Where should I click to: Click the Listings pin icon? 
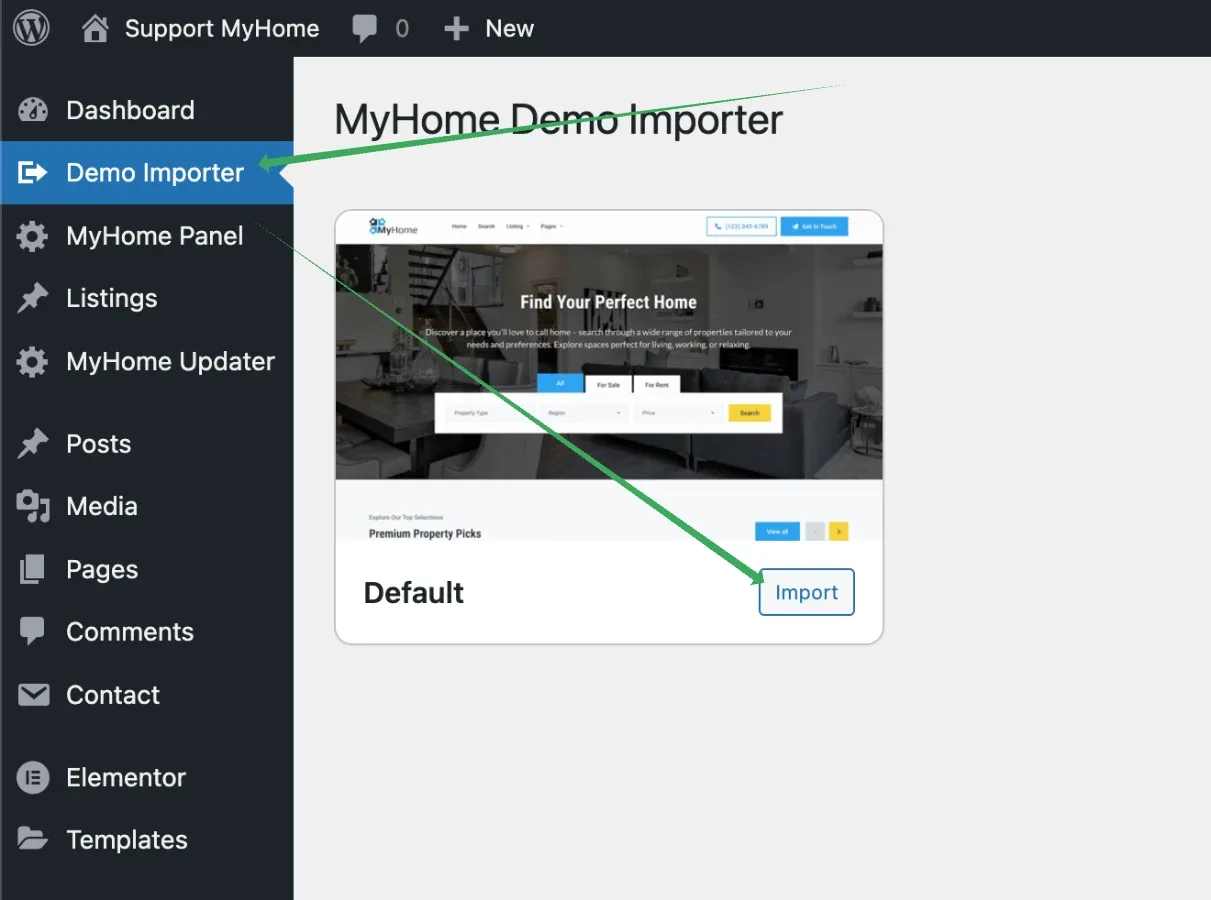(32, 298)
